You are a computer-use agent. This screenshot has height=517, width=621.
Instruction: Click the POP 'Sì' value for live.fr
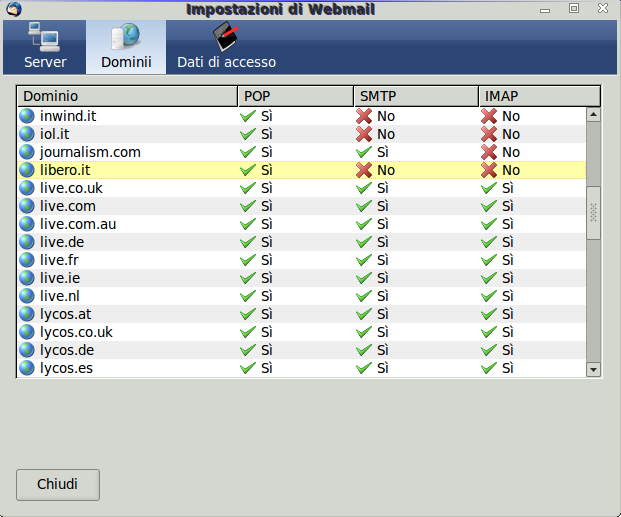(267, 260)
